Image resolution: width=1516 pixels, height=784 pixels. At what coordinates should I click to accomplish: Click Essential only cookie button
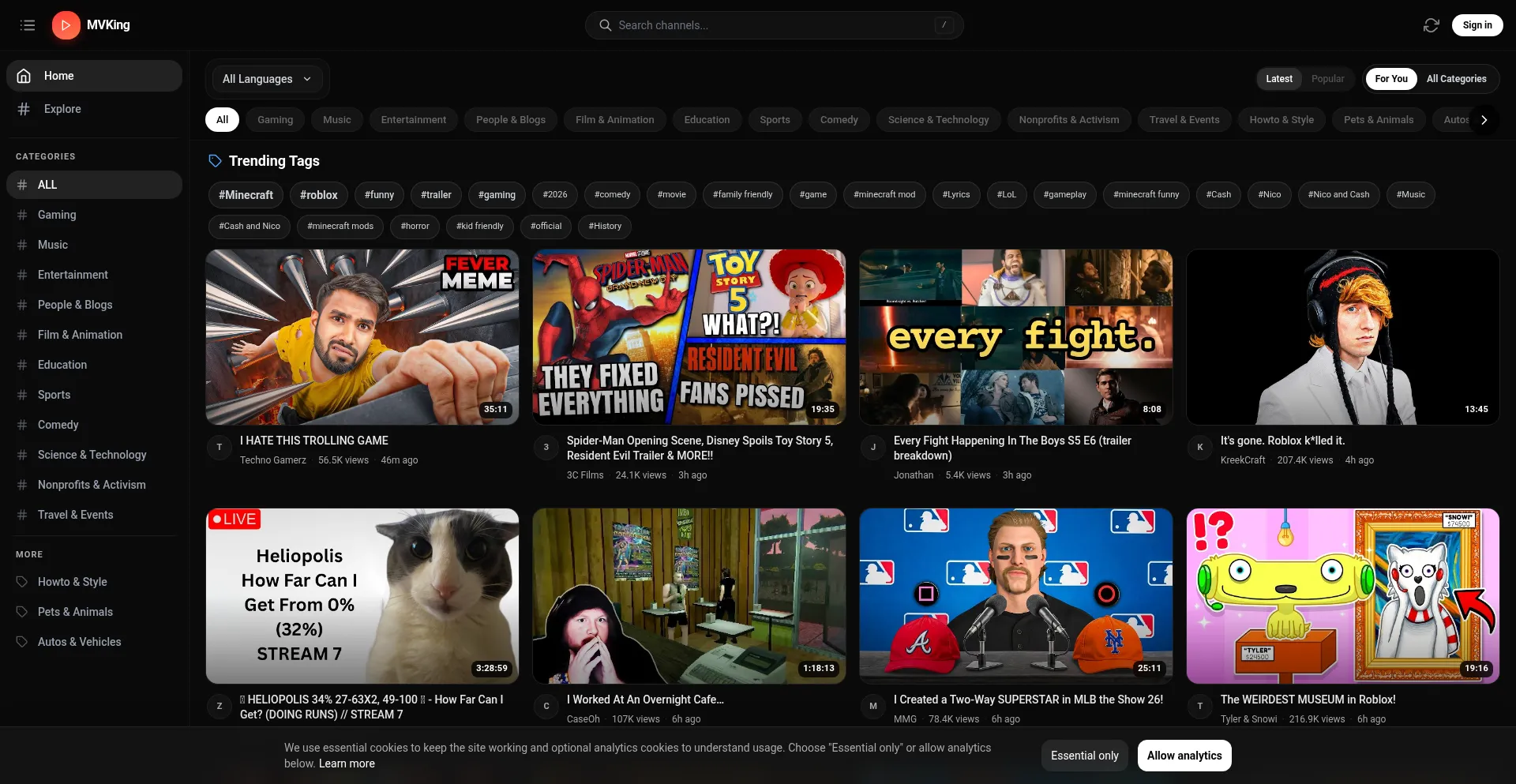tap(1085, 756)
